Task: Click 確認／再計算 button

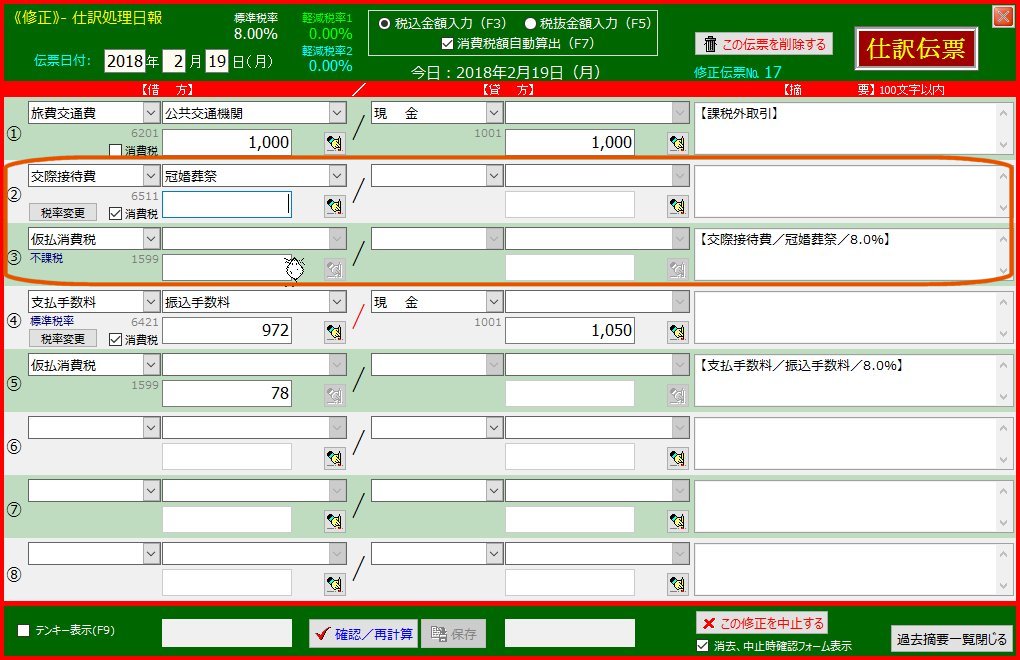Action: (362, 634)
